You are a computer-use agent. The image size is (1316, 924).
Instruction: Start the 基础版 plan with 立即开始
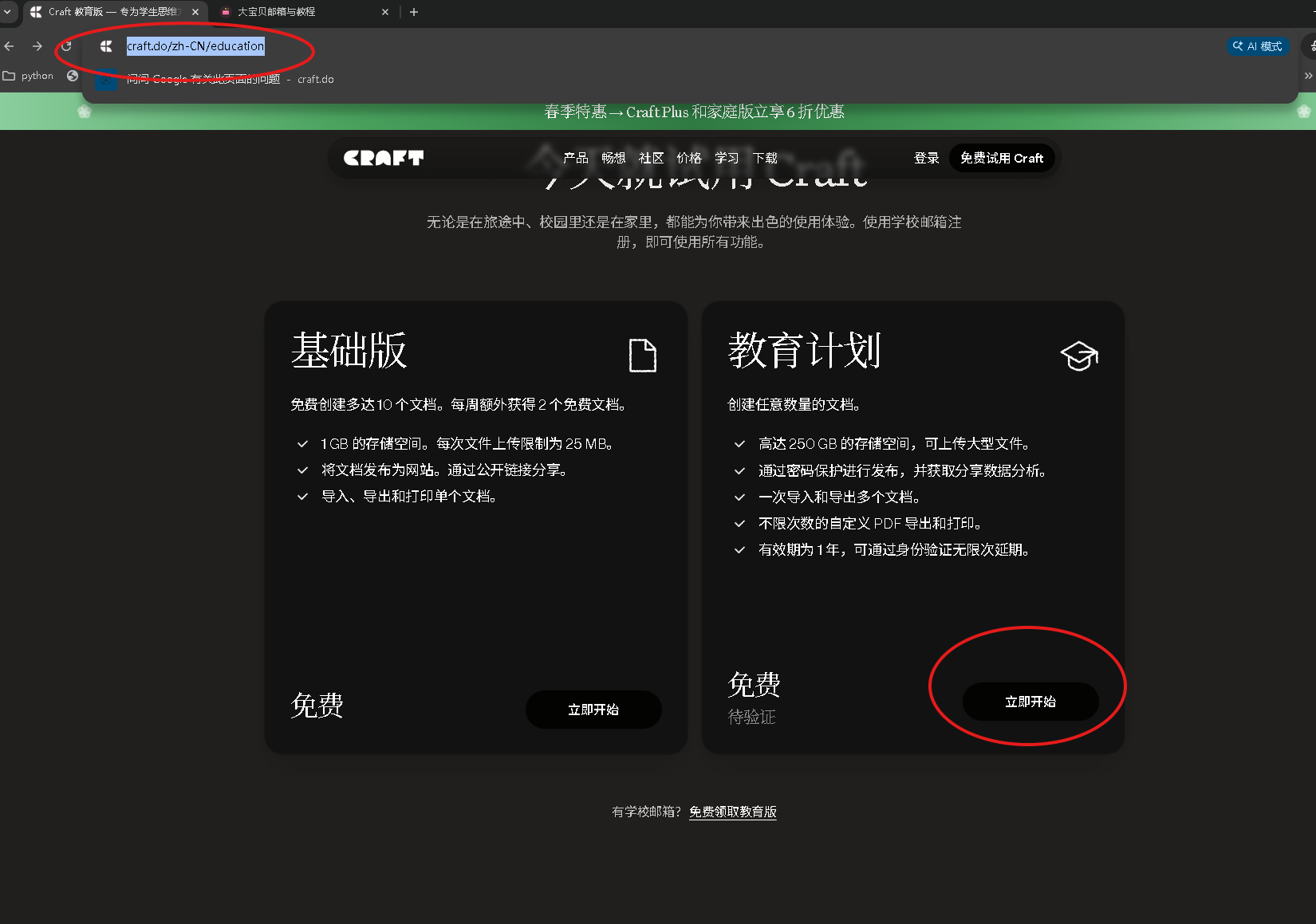click(x=593, y=710)
